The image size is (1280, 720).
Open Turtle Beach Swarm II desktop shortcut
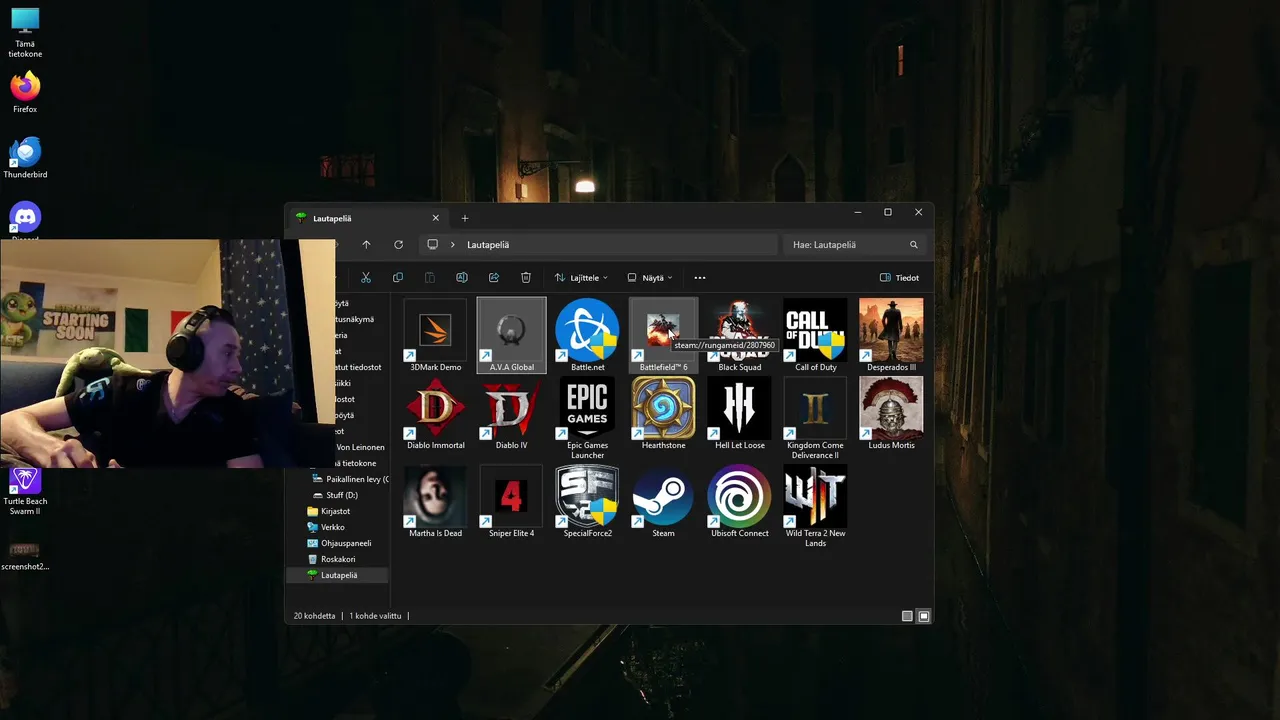point(25,491)
